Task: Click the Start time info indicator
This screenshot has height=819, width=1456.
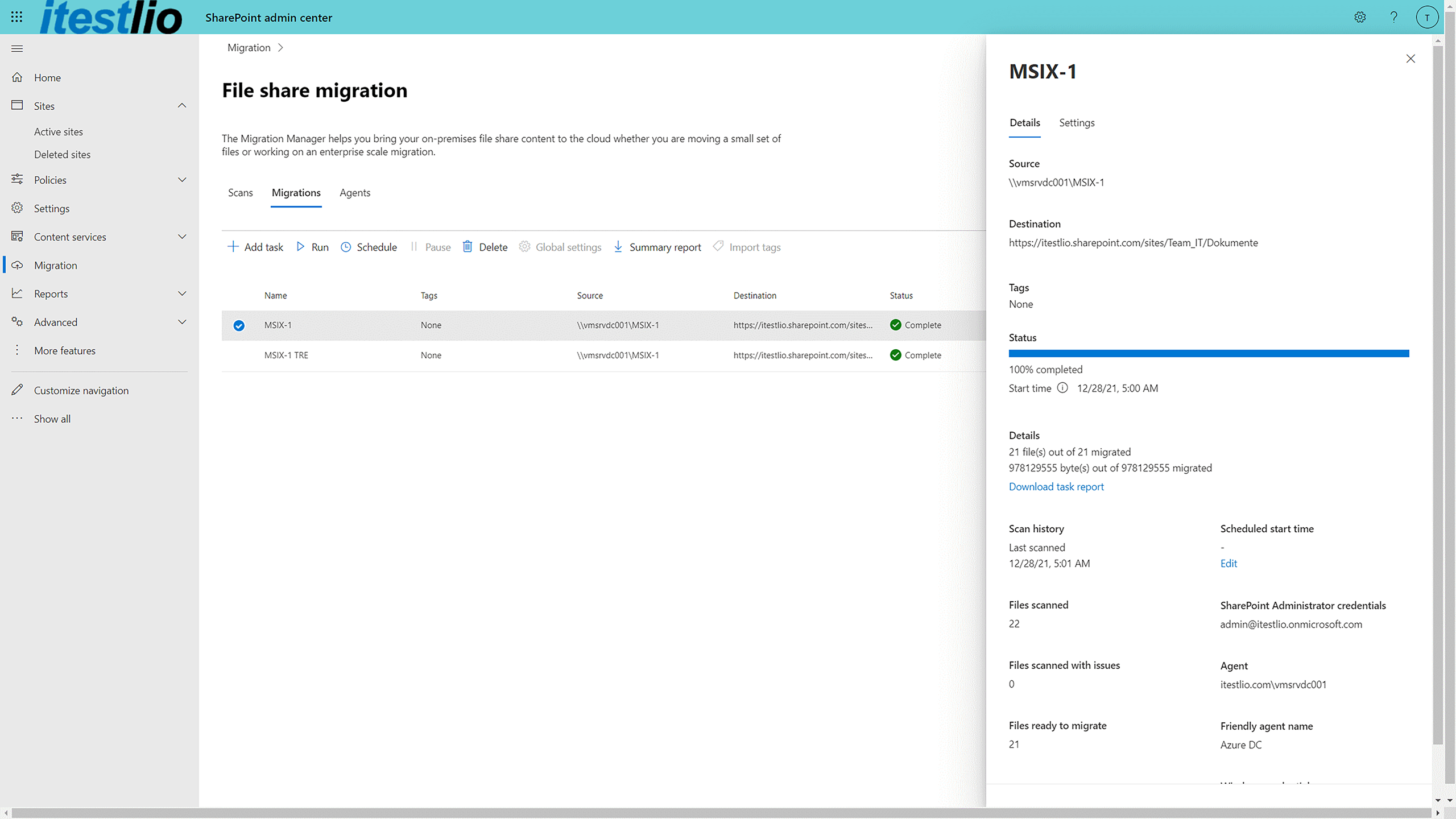Action: coord(1063,388)
